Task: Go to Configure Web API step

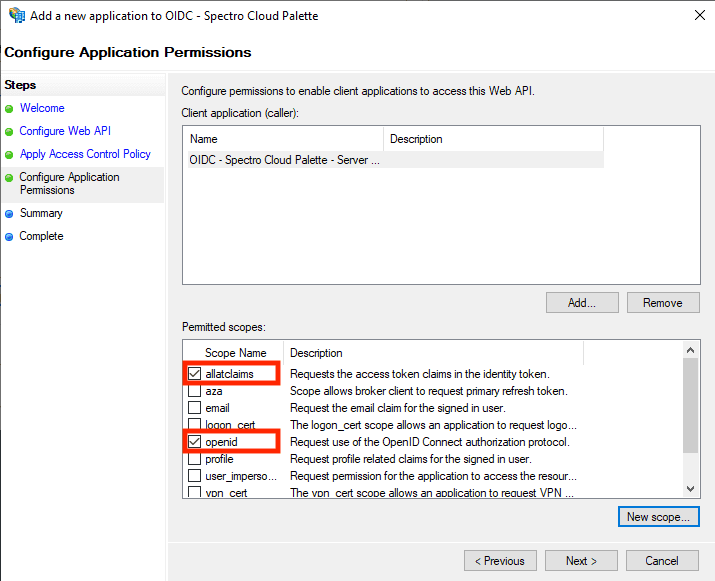Action: [65, 131]
